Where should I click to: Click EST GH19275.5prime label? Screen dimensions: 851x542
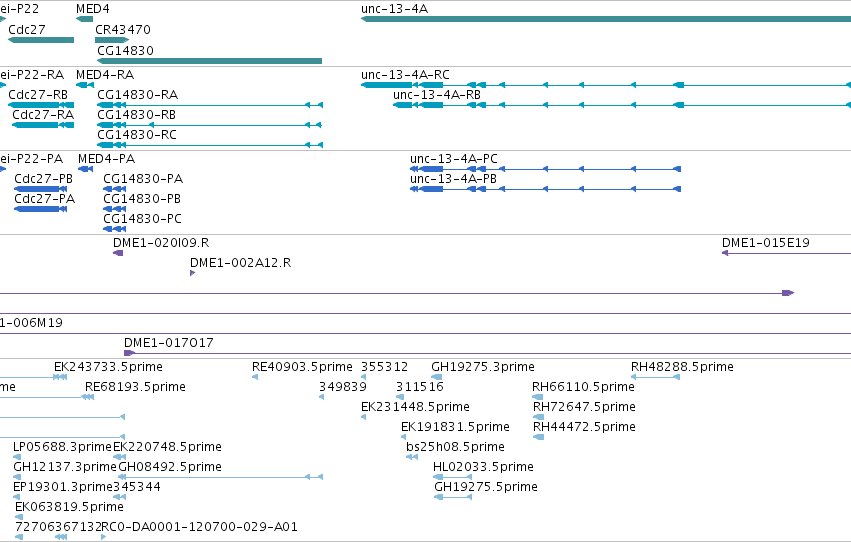[486, 487]
